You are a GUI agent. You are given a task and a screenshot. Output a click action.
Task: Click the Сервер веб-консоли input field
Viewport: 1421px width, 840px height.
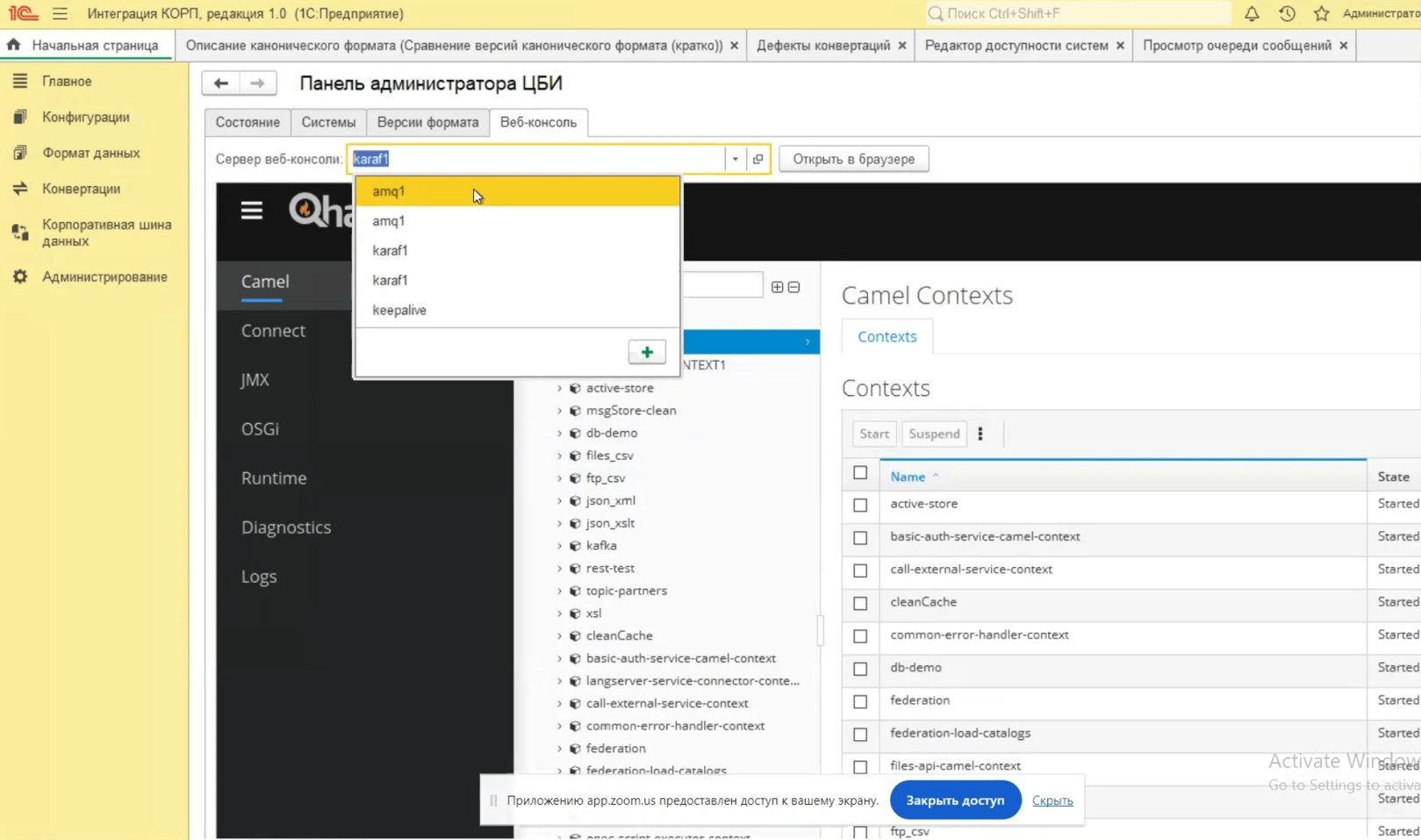[x=537, y=159]
